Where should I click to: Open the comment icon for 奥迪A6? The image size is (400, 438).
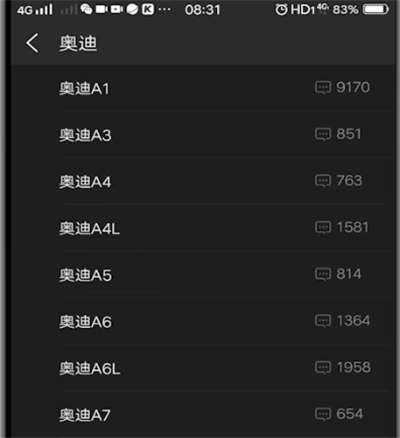323,321
